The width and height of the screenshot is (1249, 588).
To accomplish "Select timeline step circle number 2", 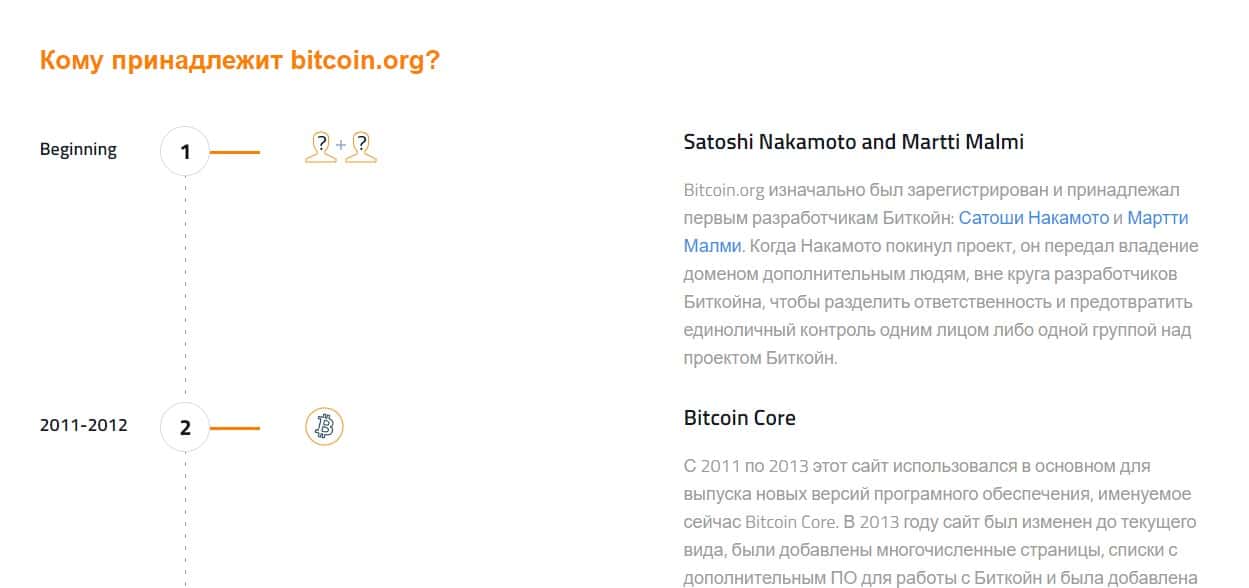I will [x=185, y=427].
